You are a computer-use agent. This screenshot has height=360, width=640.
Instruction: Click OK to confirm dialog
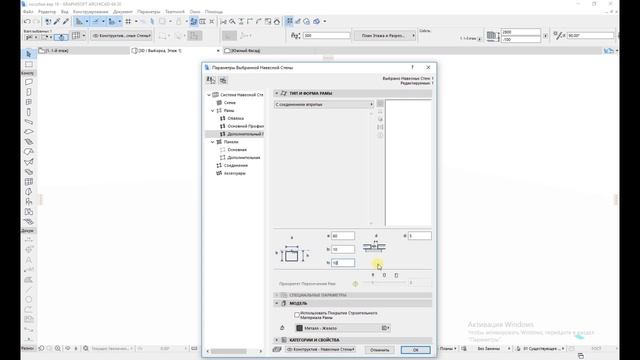(416, 350)
